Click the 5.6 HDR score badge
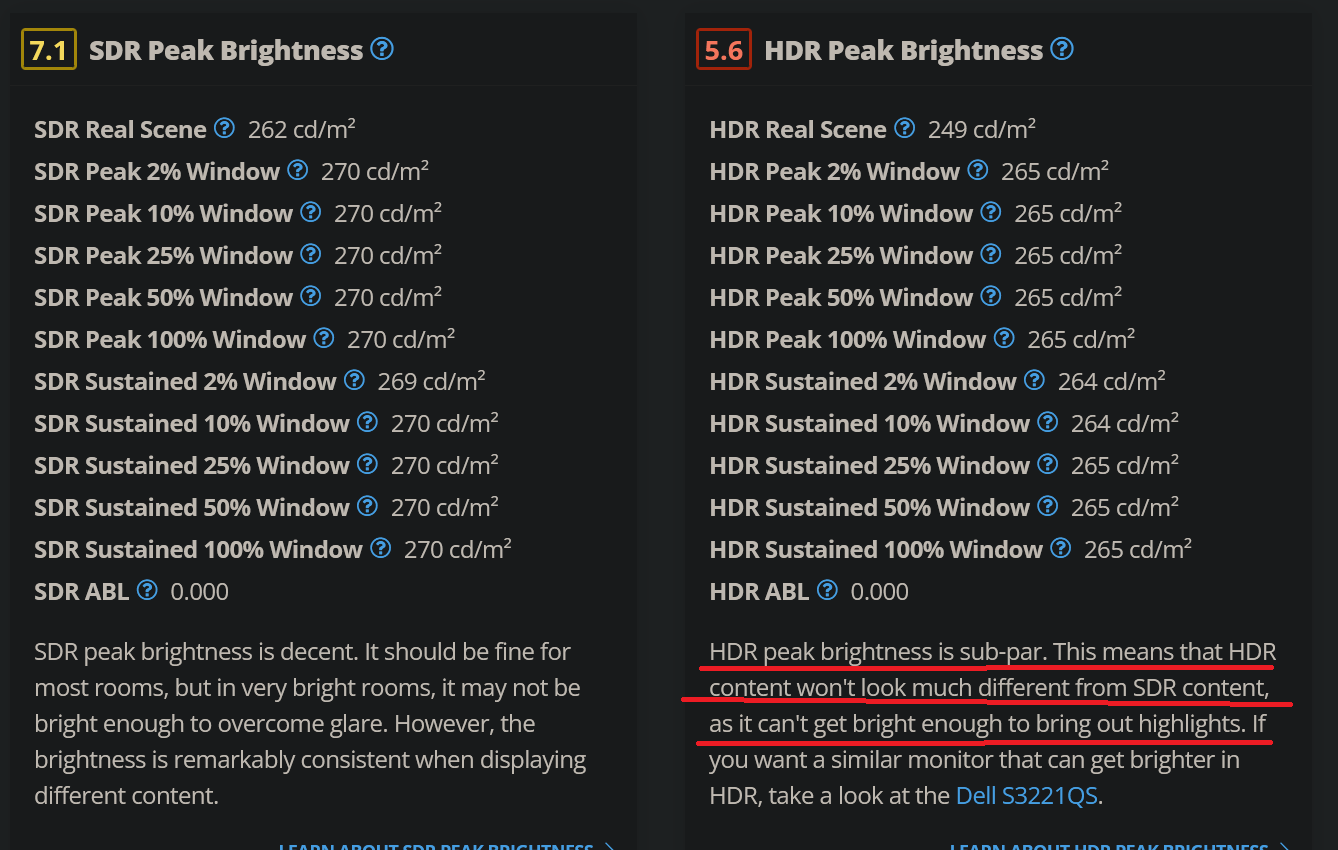This screenshot has height=850, width=1338. coord(723,50)
